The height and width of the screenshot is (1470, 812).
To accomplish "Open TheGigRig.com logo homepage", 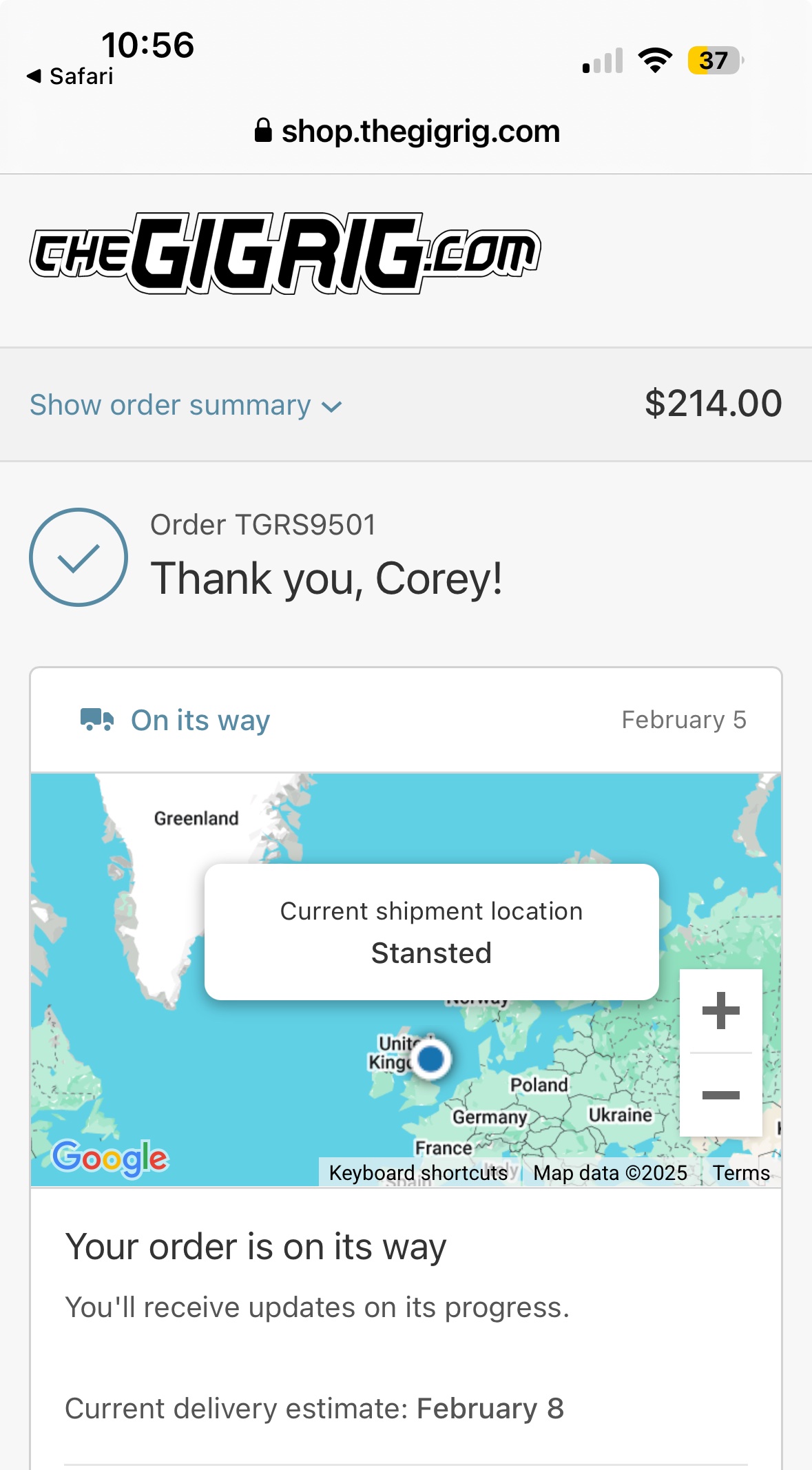I will pyautogui.click(x=284, y=253).
